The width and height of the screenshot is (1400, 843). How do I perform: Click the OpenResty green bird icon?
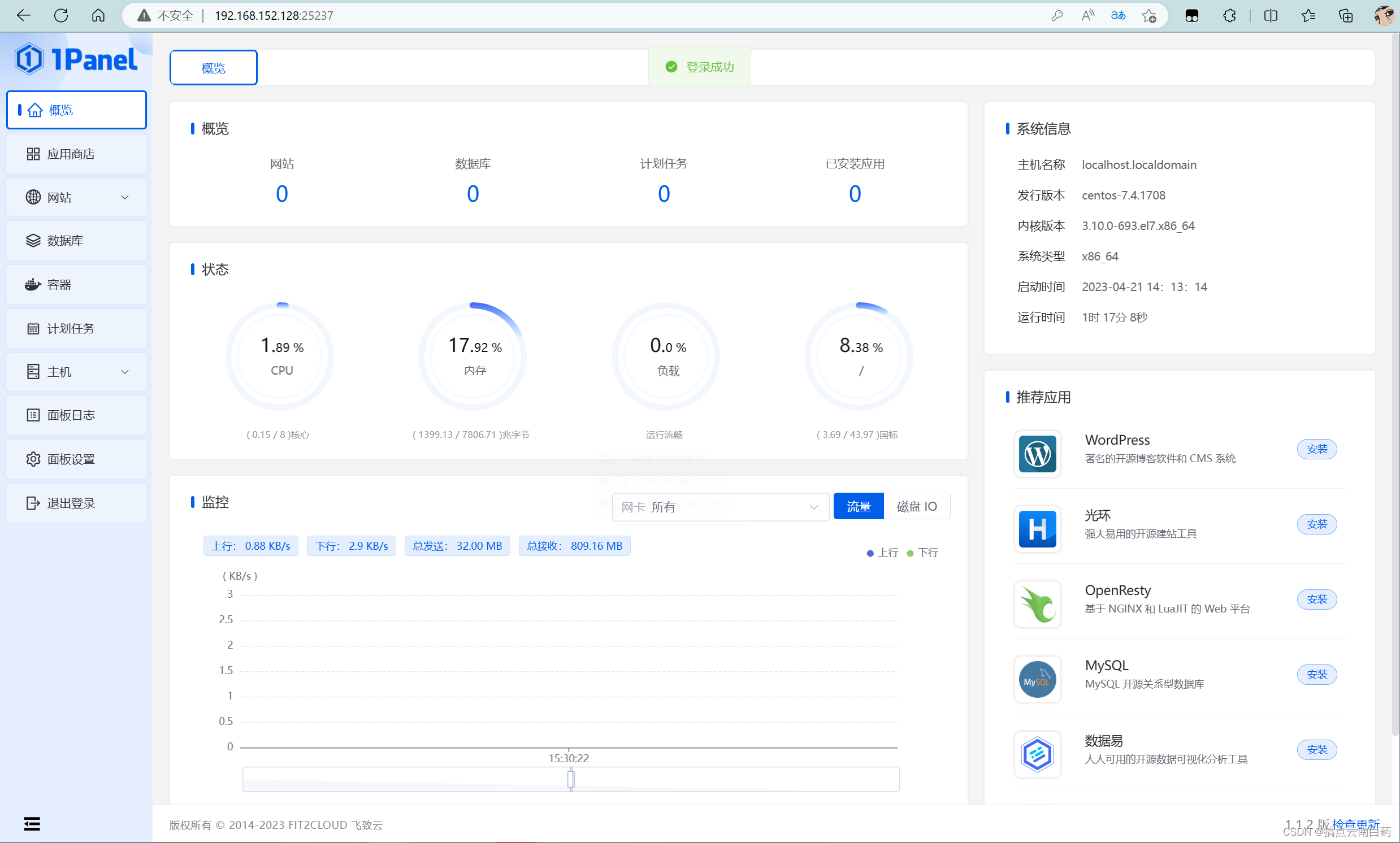(x=1037, y=604)
